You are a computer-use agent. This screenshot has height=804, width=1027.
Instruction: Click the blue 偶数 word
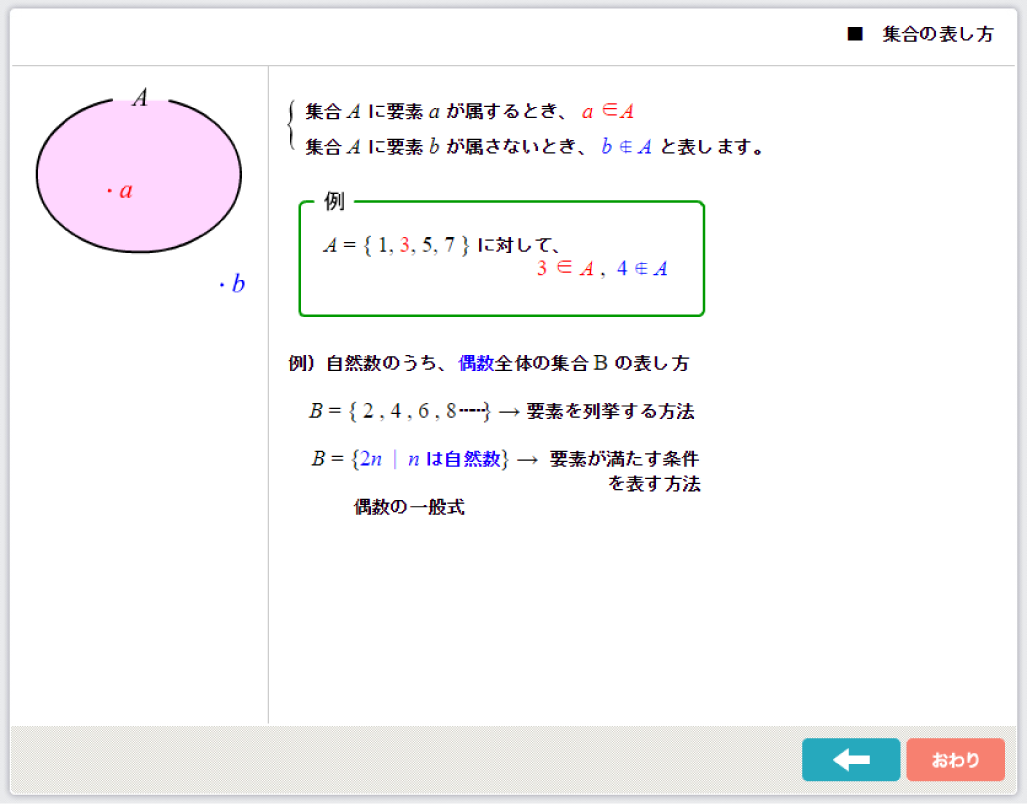point(476,364)
